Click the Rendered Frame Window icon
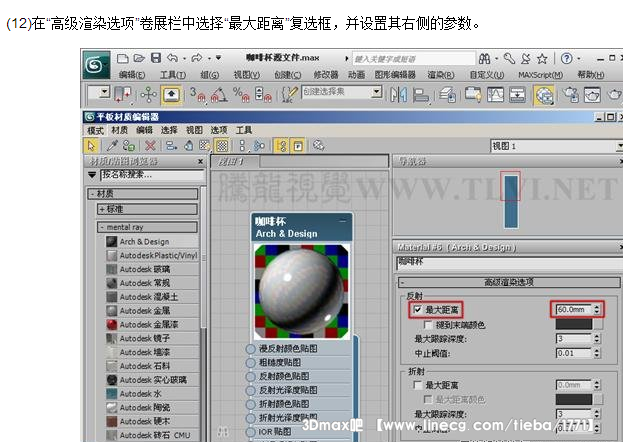 click(592, 95)
